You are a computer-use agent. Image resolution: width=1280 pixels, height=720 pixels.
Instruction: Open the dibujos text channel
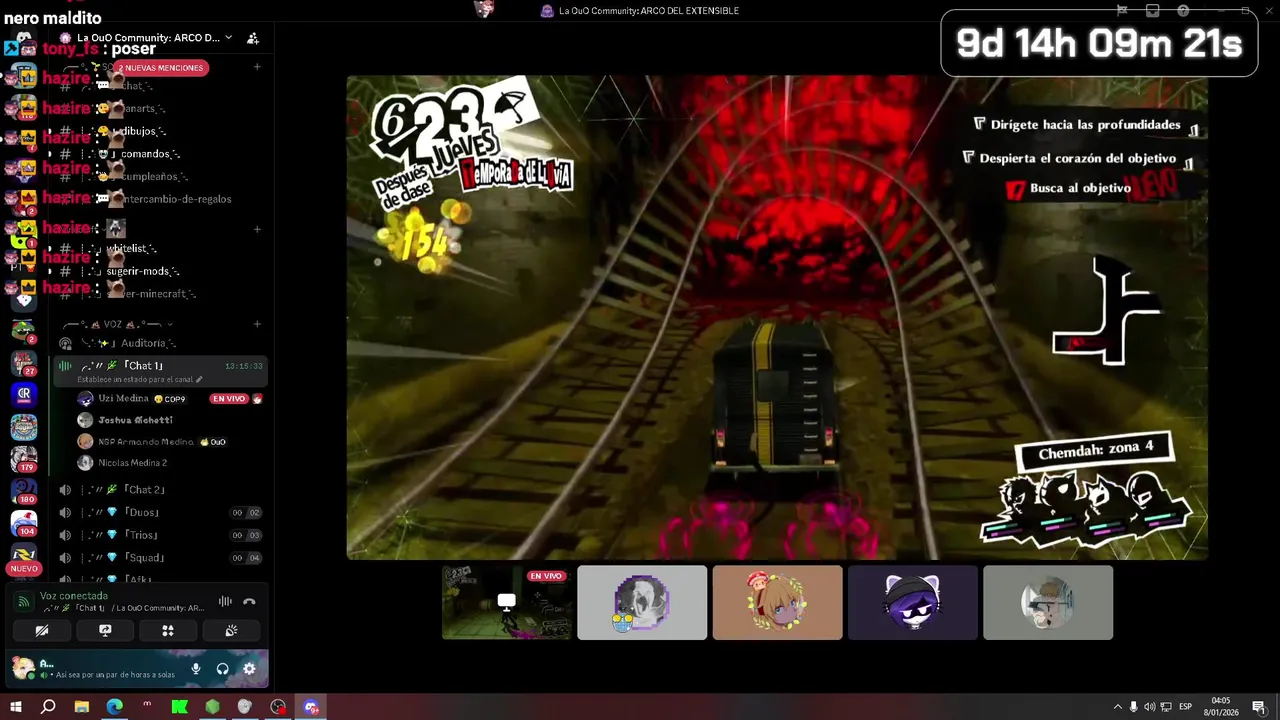(160, 131)
